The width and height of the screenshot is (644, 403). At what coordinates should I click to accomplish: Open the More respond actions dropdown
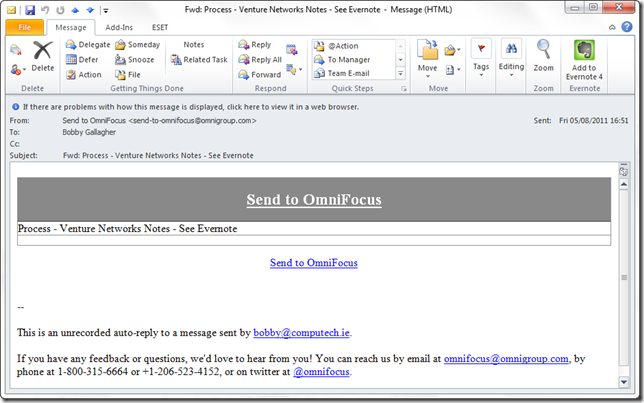click(x=294, y=69)
